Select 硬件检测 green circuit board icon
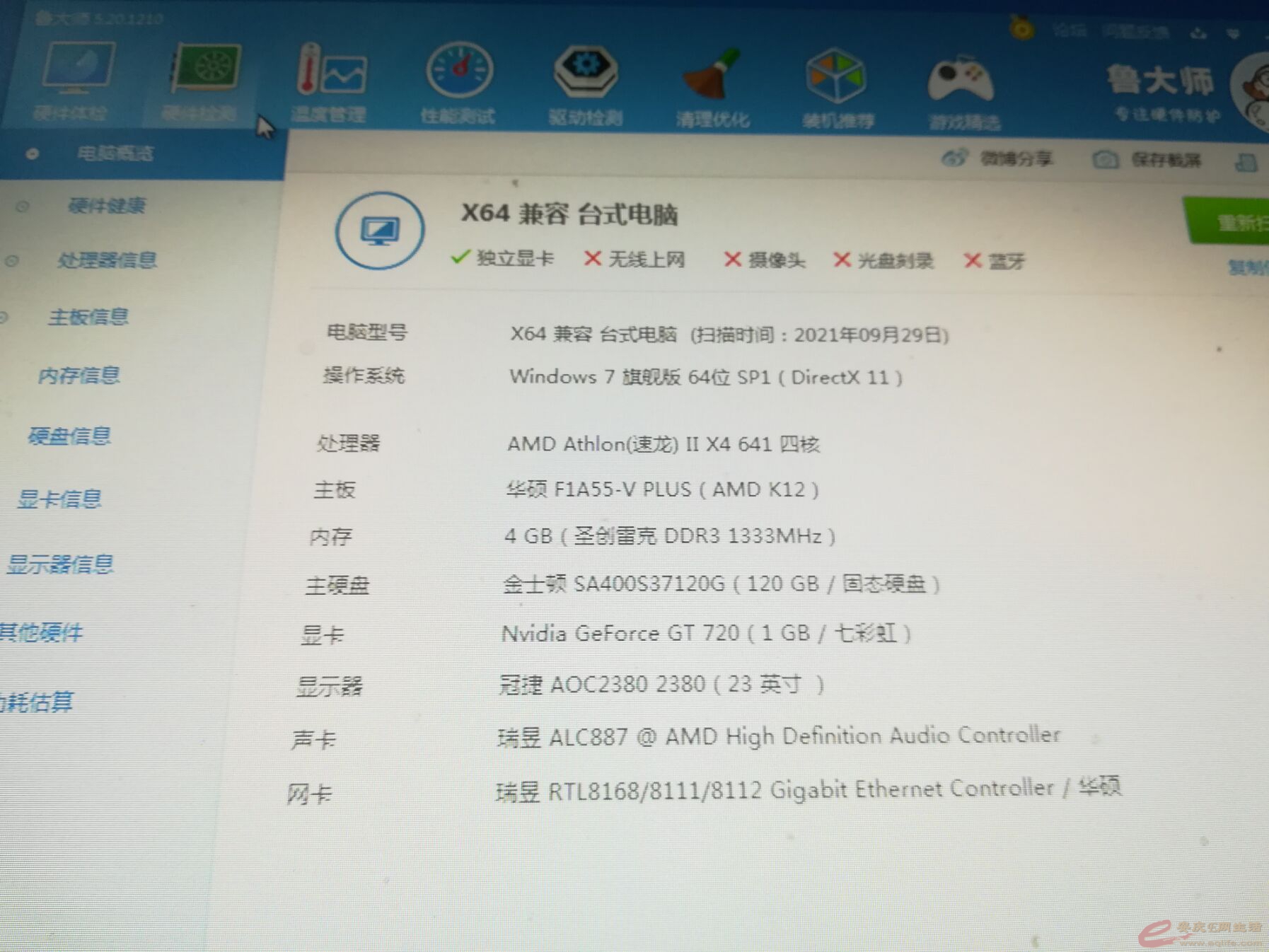Image resolution: width=1269 pixels, height=952 pixels. tap(205, 70)
